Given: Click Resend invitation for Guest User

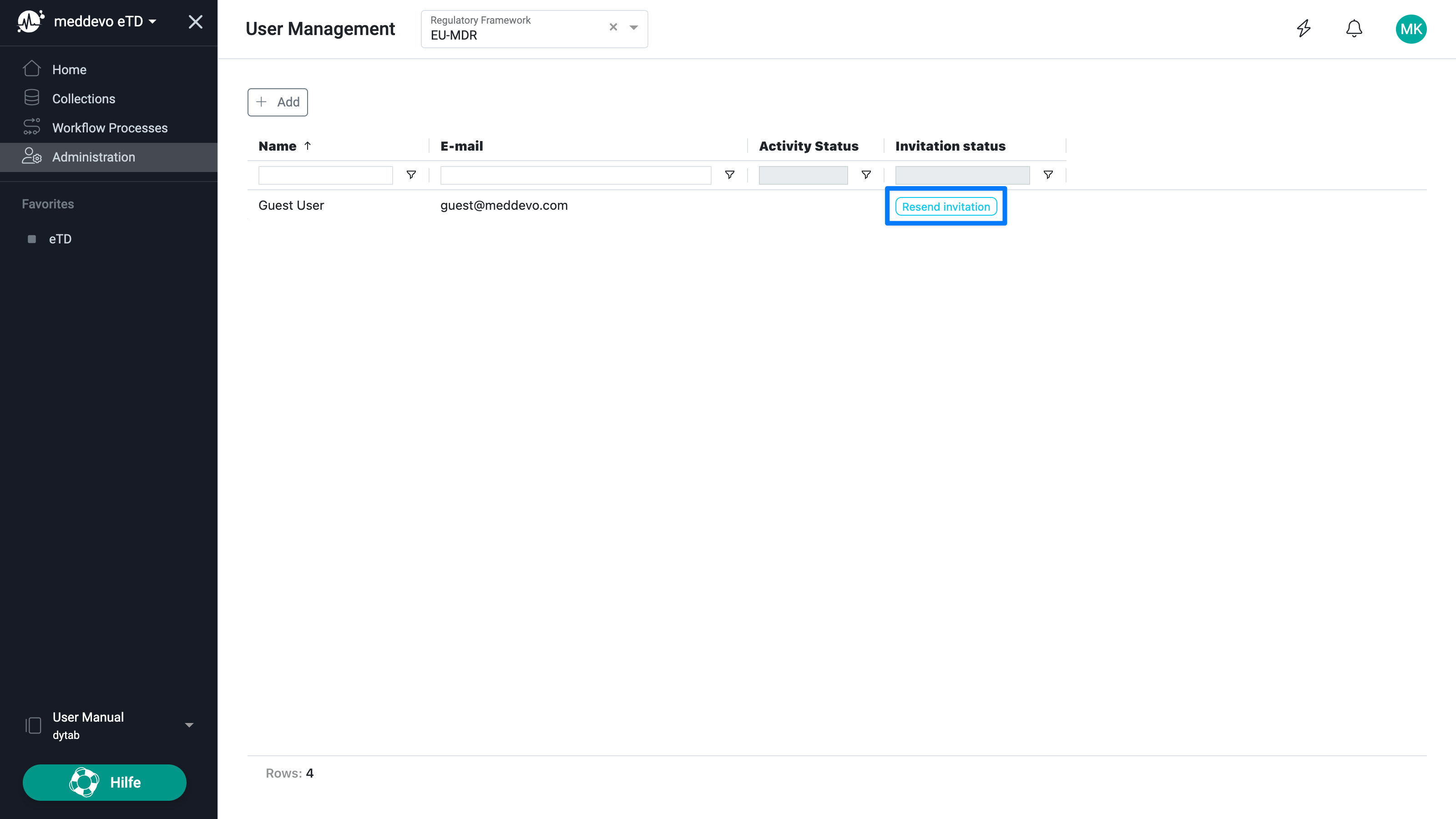Looking at the screenshot, I should point(945,206).
